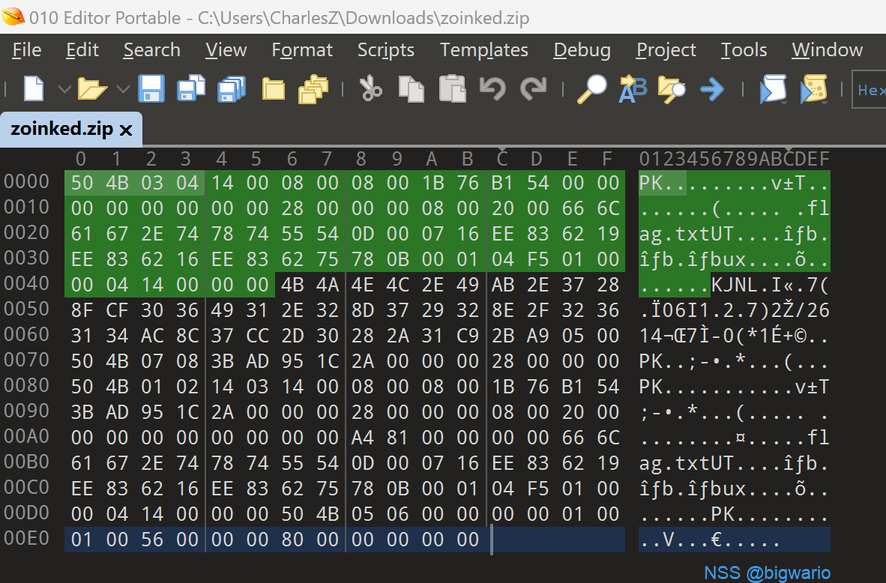Open the Debug menu

[582, 50]
